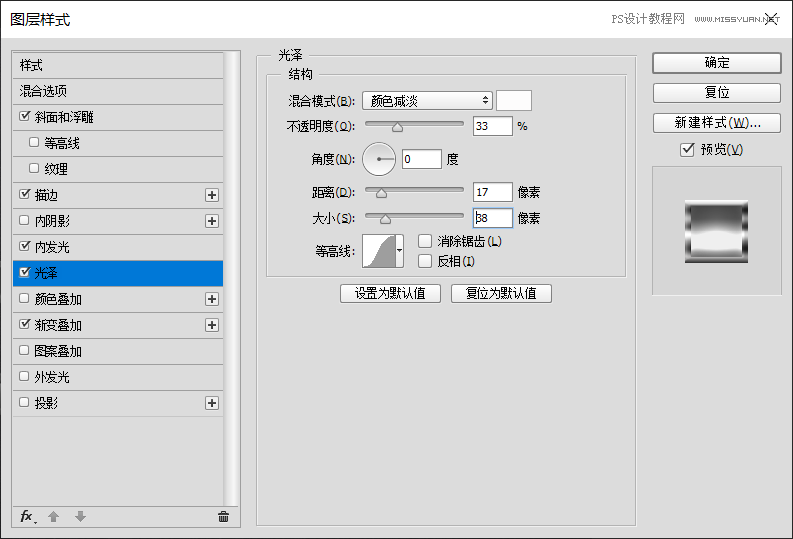Click the move effect down arrow

(x=80, y=516)
